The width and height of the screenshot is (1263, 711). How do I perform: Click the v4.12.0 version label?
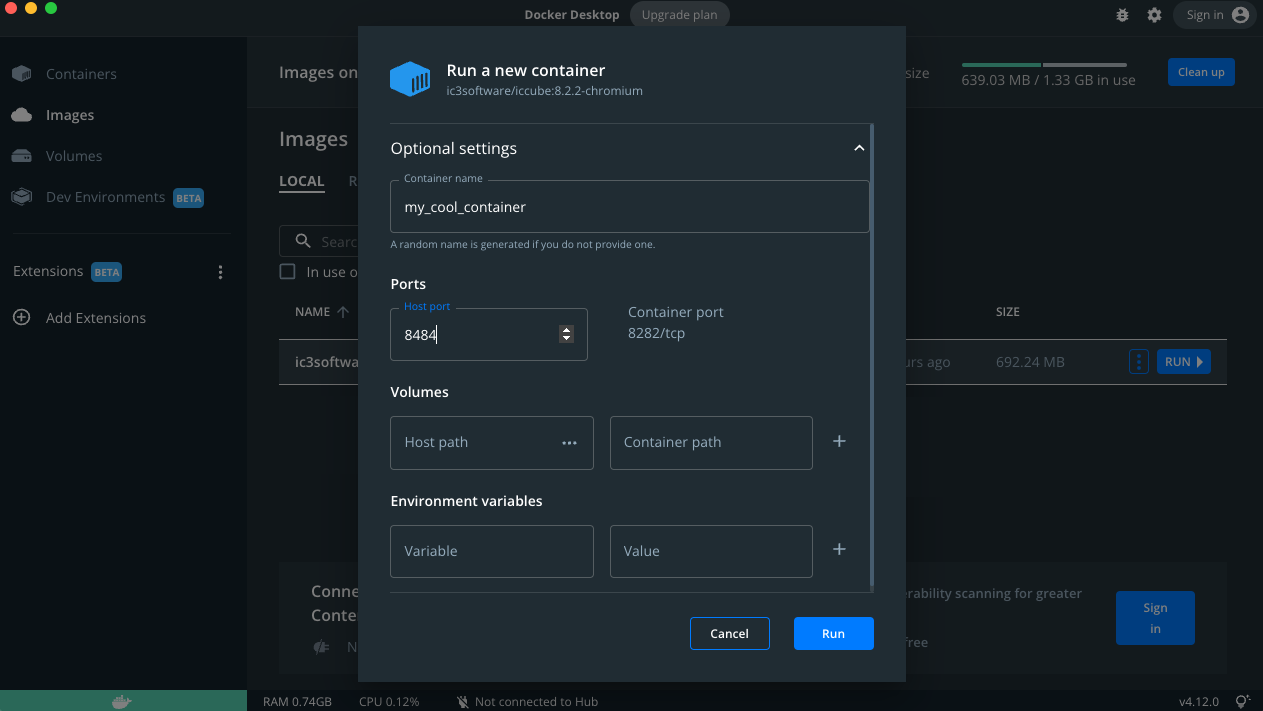1199,702
